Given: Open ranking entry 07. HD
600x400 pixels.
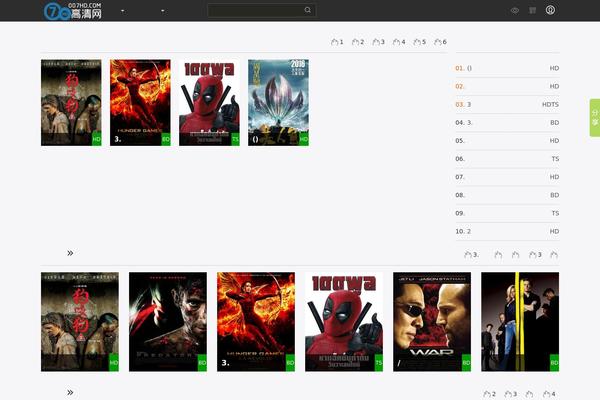Looking at the screenshot, I should coord(507,177).
